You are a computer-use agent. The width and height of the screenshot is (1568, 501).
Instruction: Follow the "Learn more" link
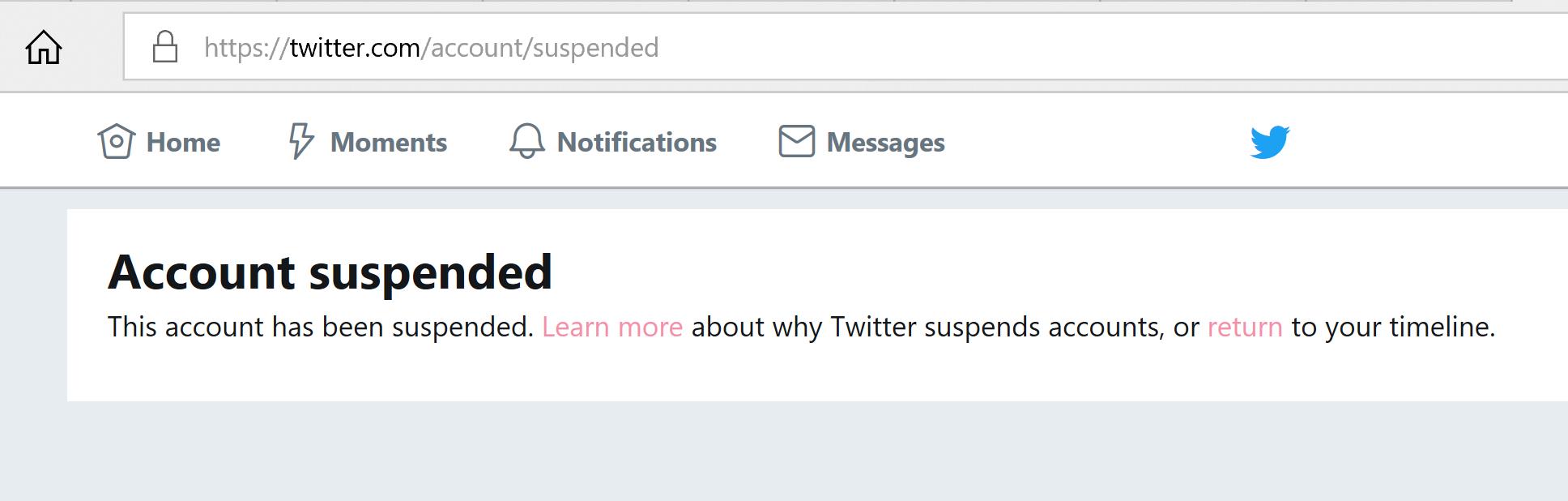click(x=612, y=327)
